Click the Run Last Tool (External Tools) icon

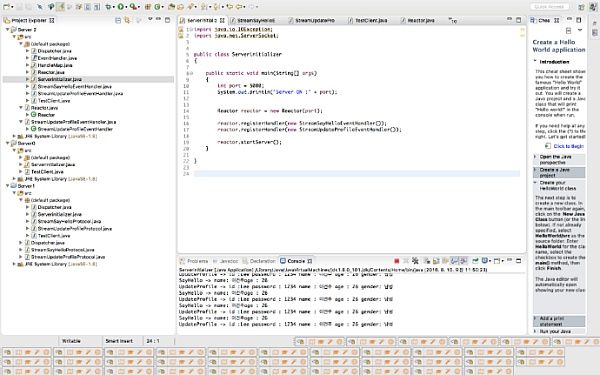pyautogui.click(x=133, y=7)
